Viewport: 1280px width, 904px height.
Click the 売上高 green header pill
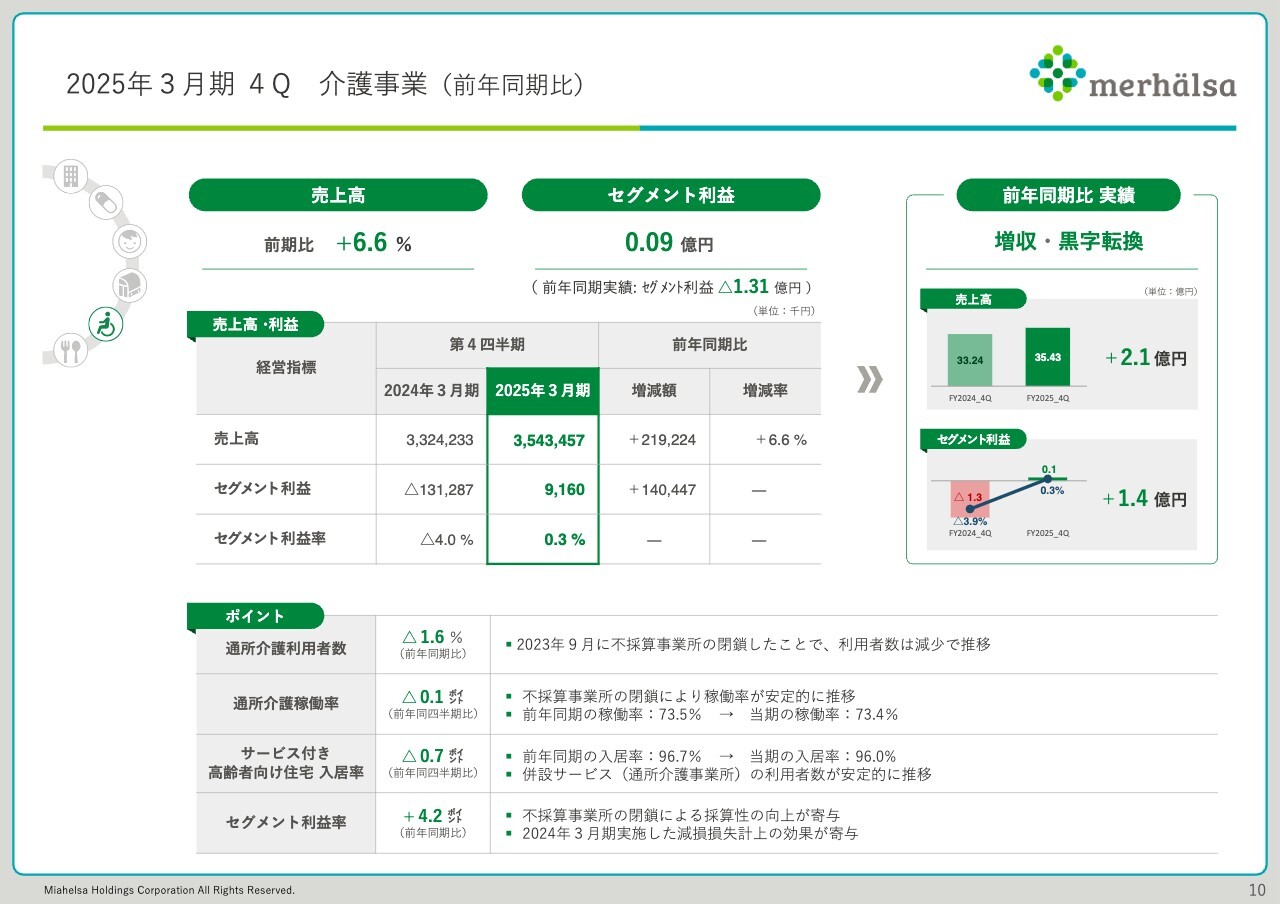(x=338, y=195)
